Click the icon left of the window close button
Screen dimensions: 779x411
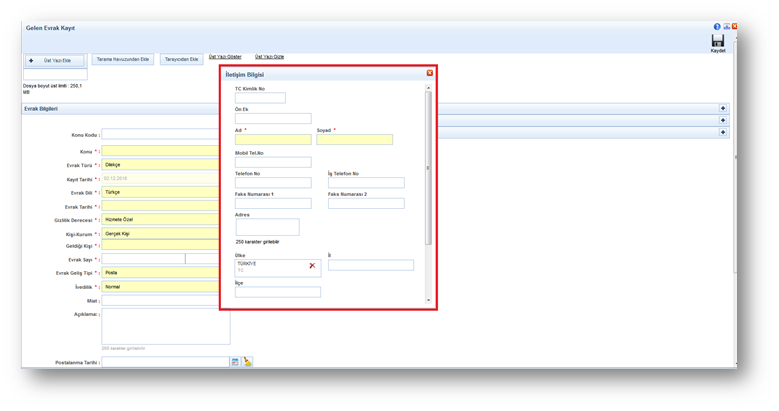pyautogui.click(x=726, y=27)
